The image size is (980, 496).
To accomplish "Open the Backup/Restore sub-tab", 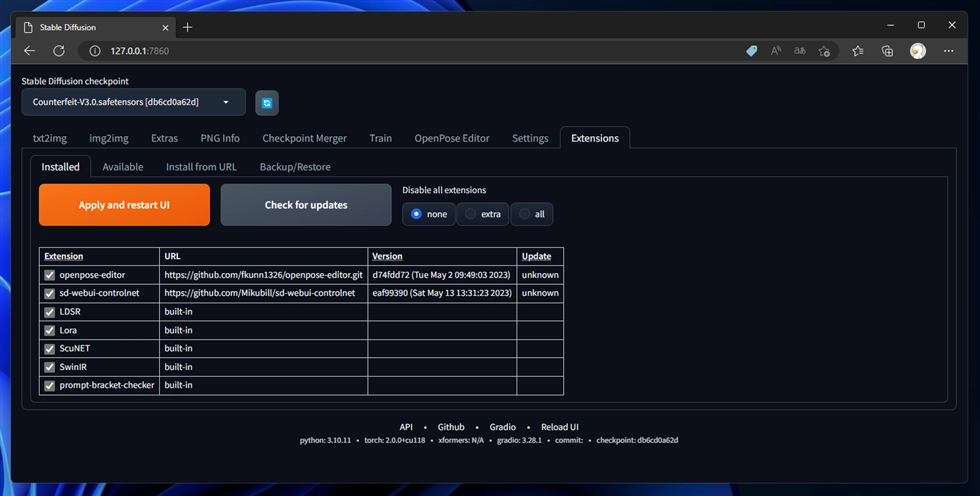I will [x=295, y=167].
